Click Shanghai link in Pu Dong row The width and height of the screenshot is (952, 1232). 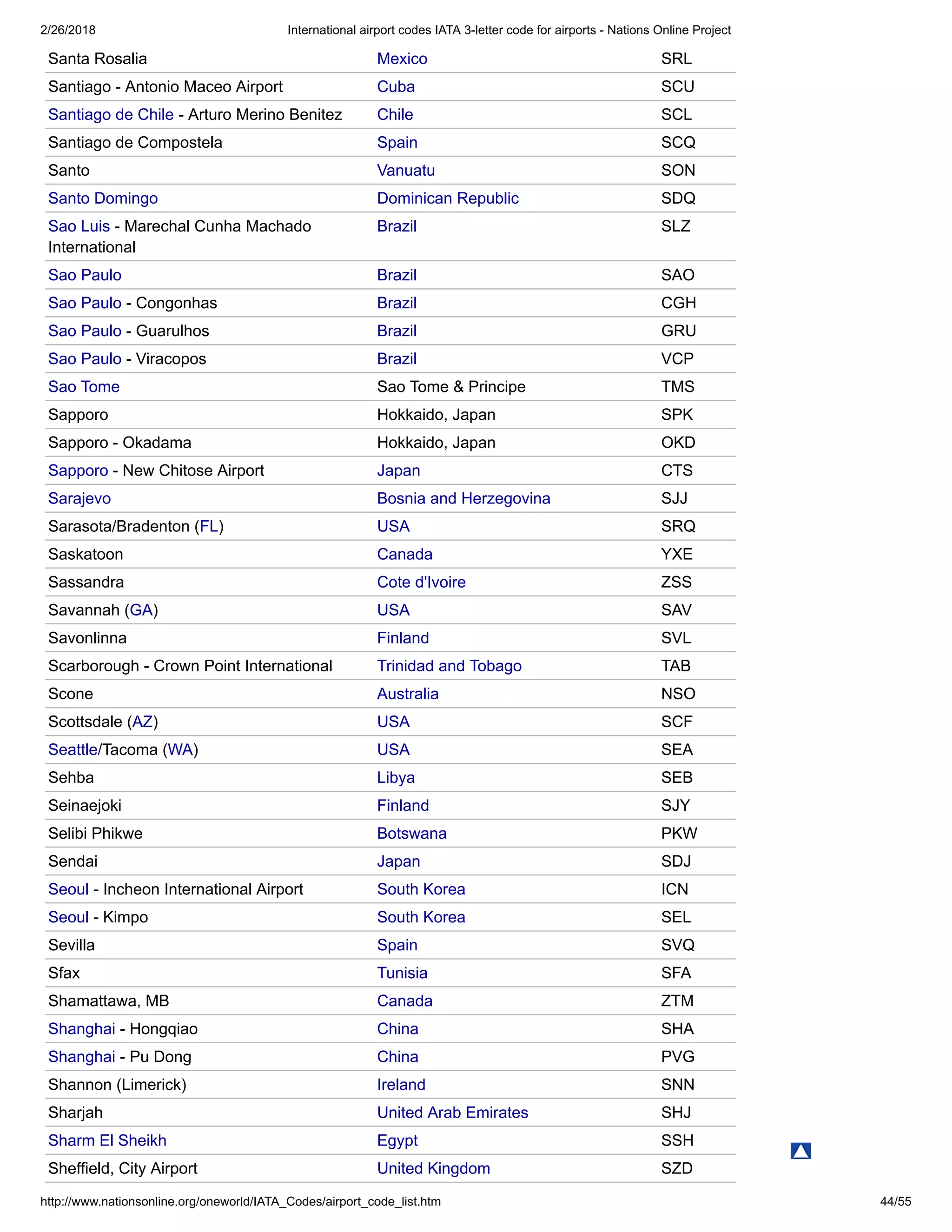(81, 1057)
